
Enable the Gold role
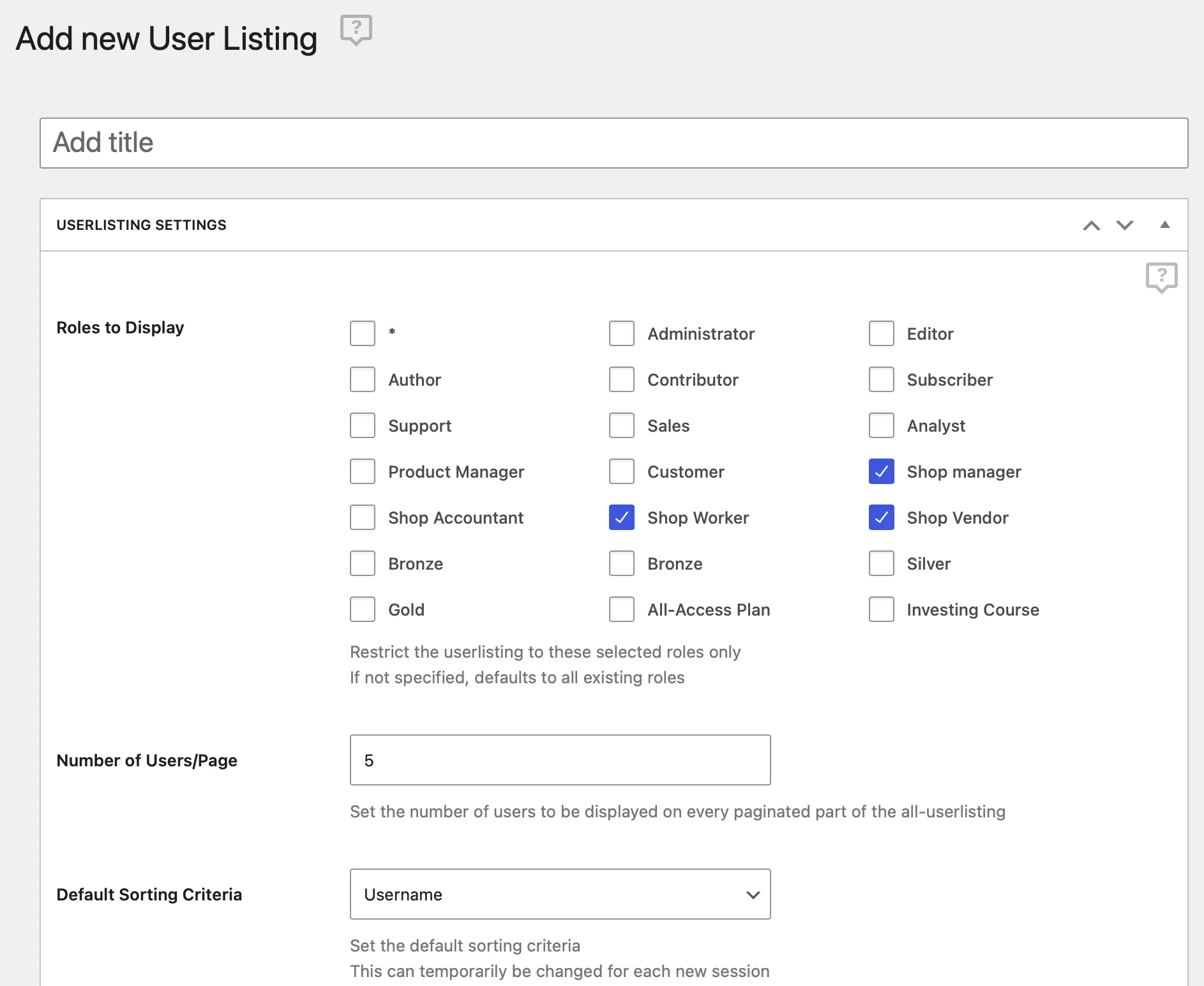point(363,609)
